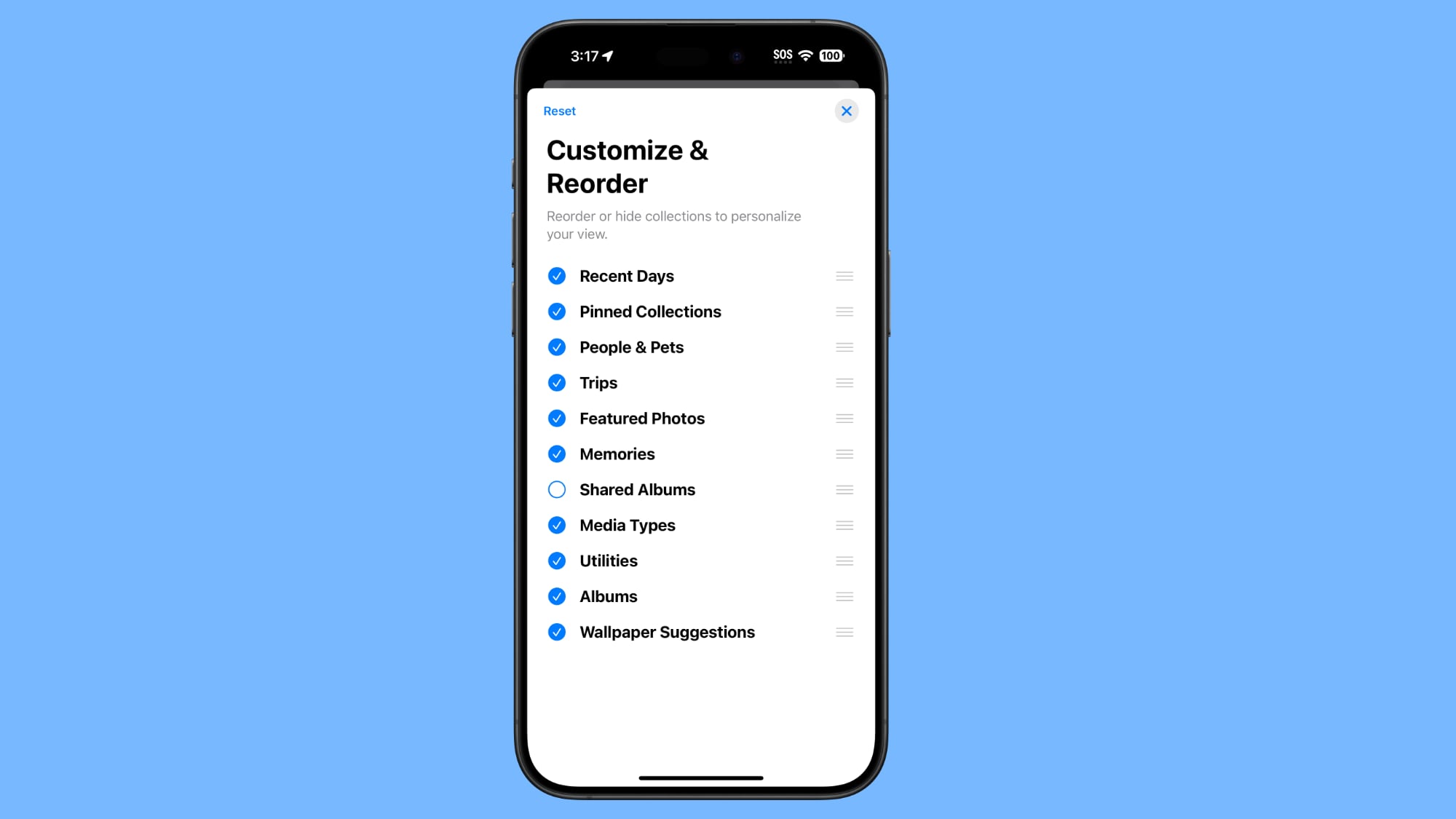Scroll down to reveal more collections
1456x819 pixels.
(x=700, y=500)
